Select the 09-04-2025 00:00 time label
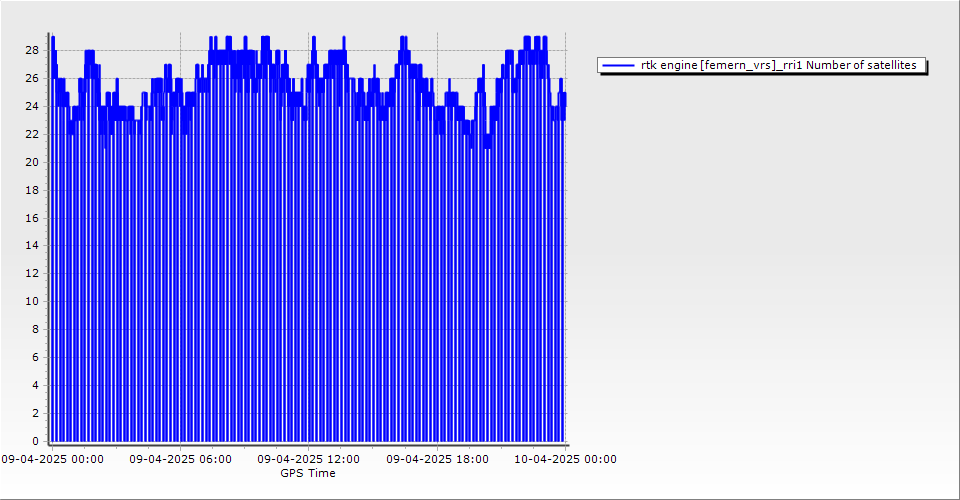 coord(52,460)
